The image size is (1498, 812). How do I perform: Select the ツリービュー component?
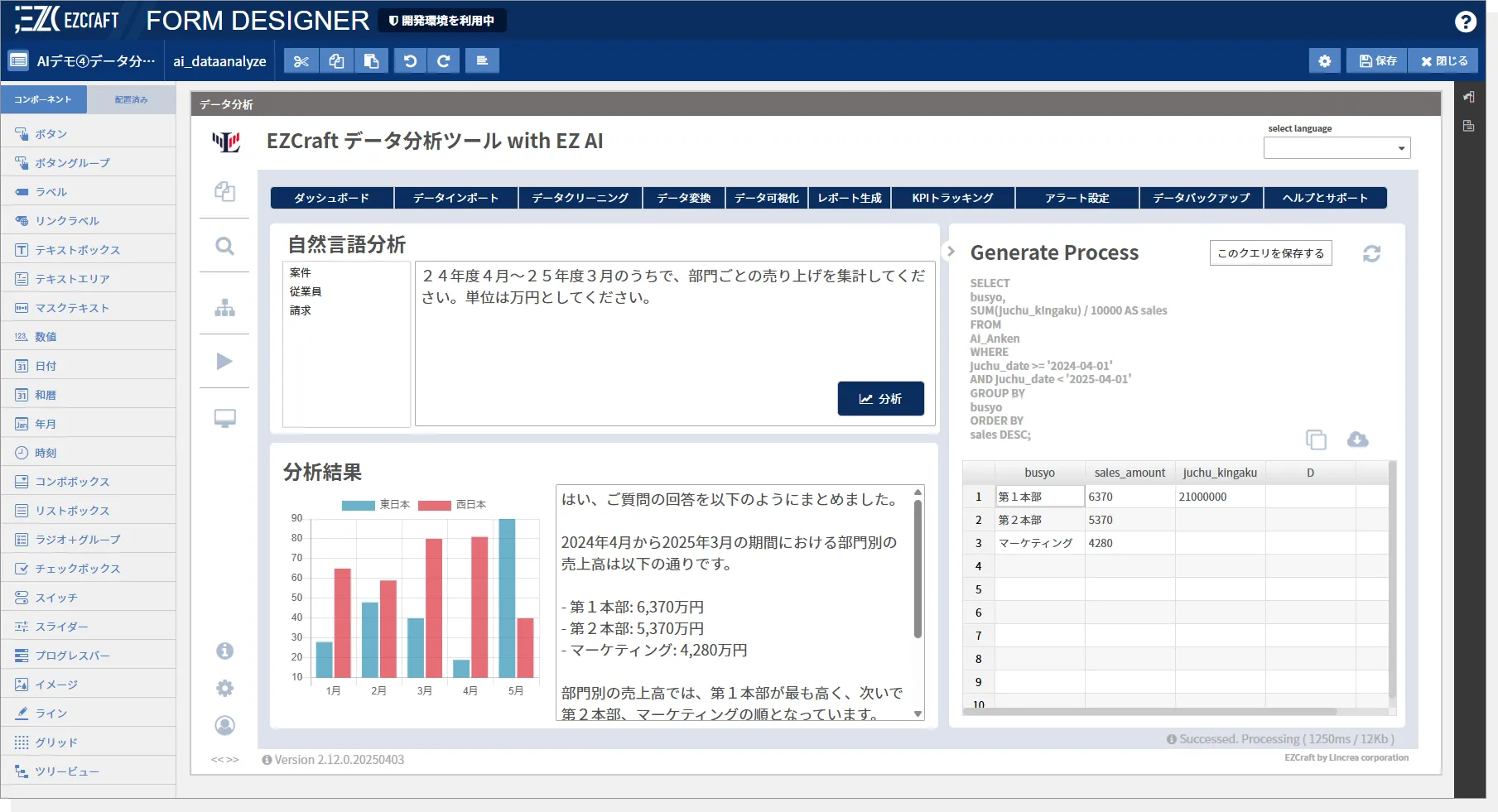[x=88, y=771]
